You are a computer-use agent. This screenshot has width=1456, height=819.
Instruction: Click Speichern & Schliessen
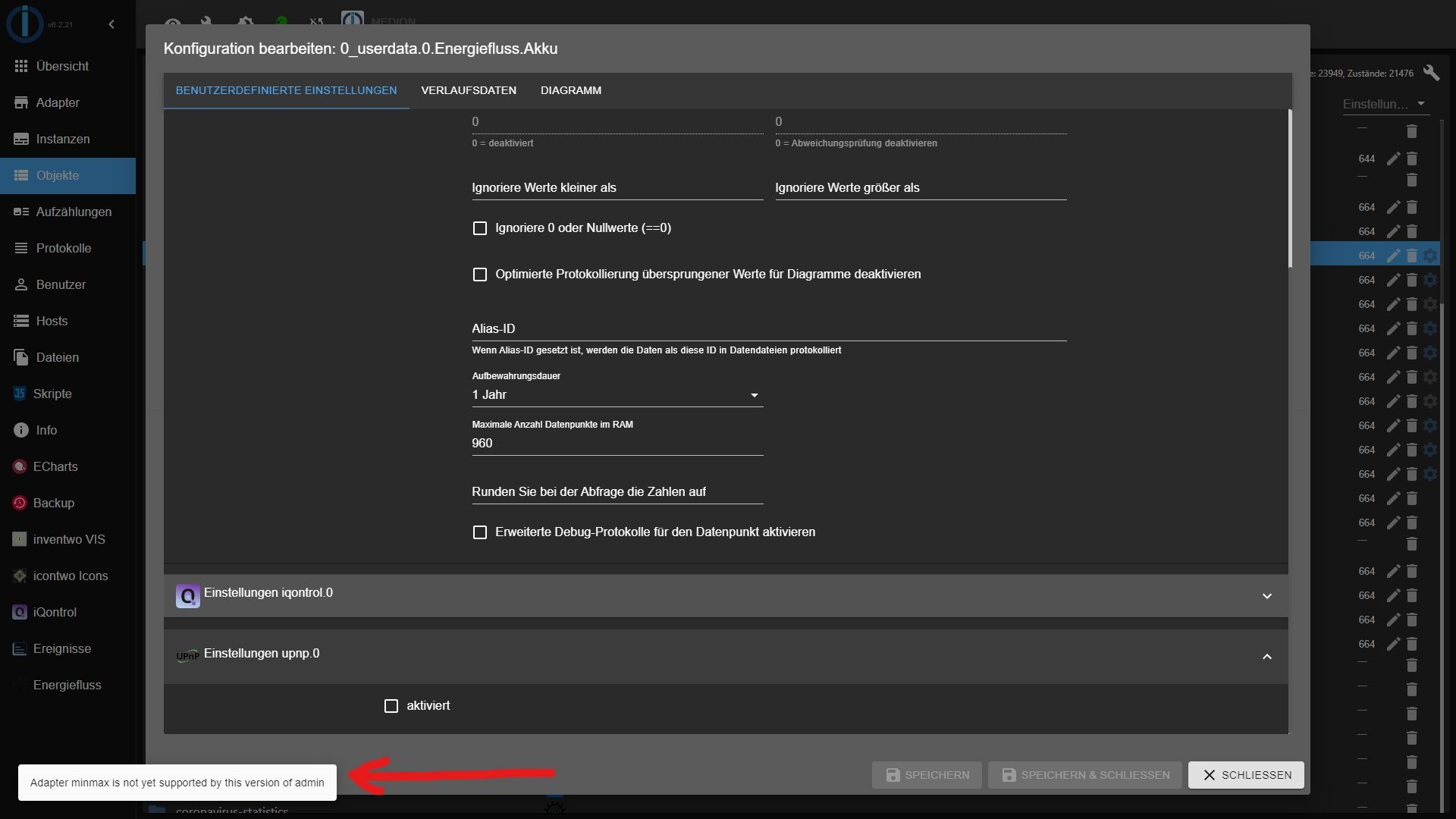click(1085, 775)
